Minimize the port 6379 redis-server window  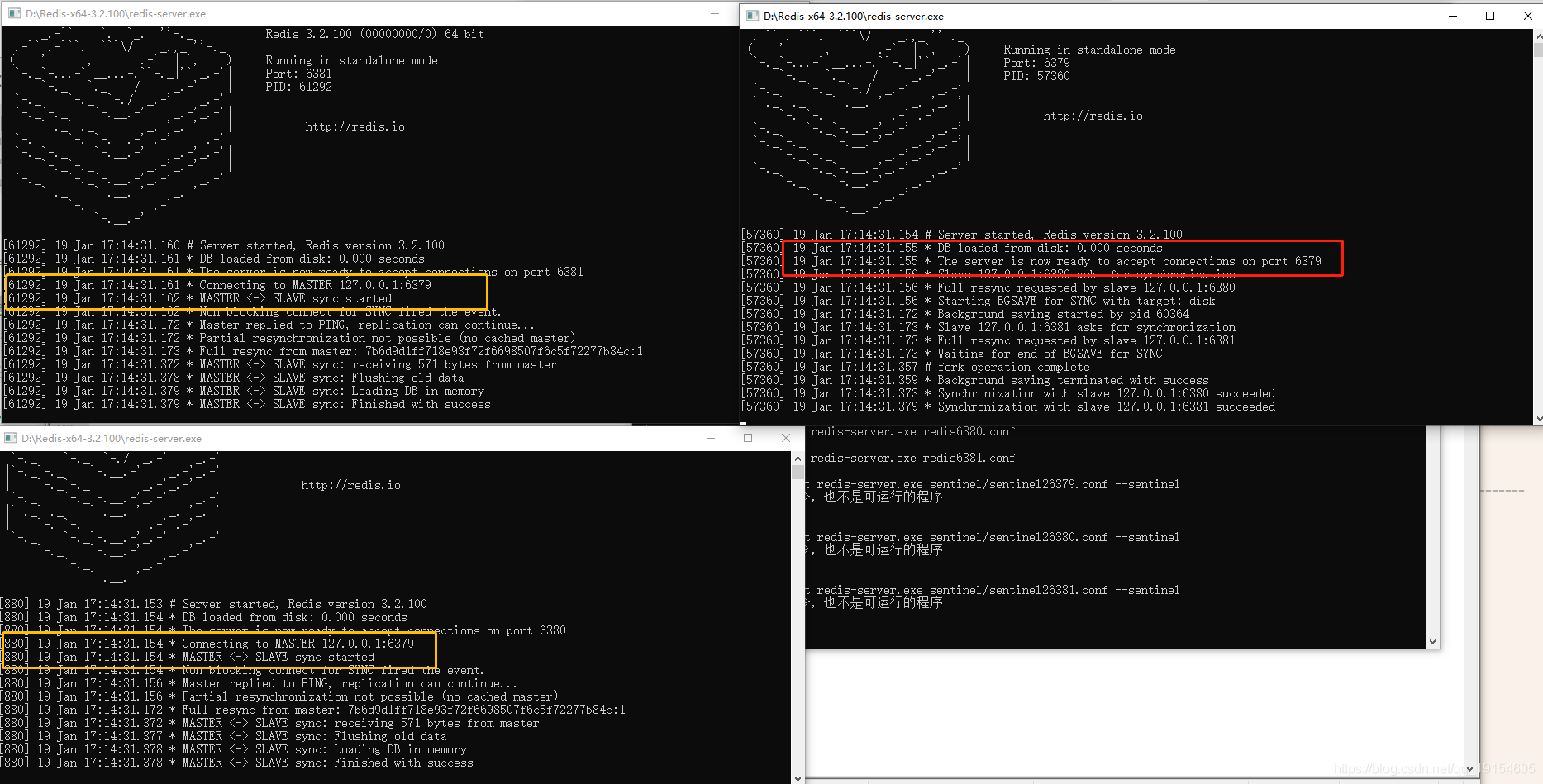1453,16
